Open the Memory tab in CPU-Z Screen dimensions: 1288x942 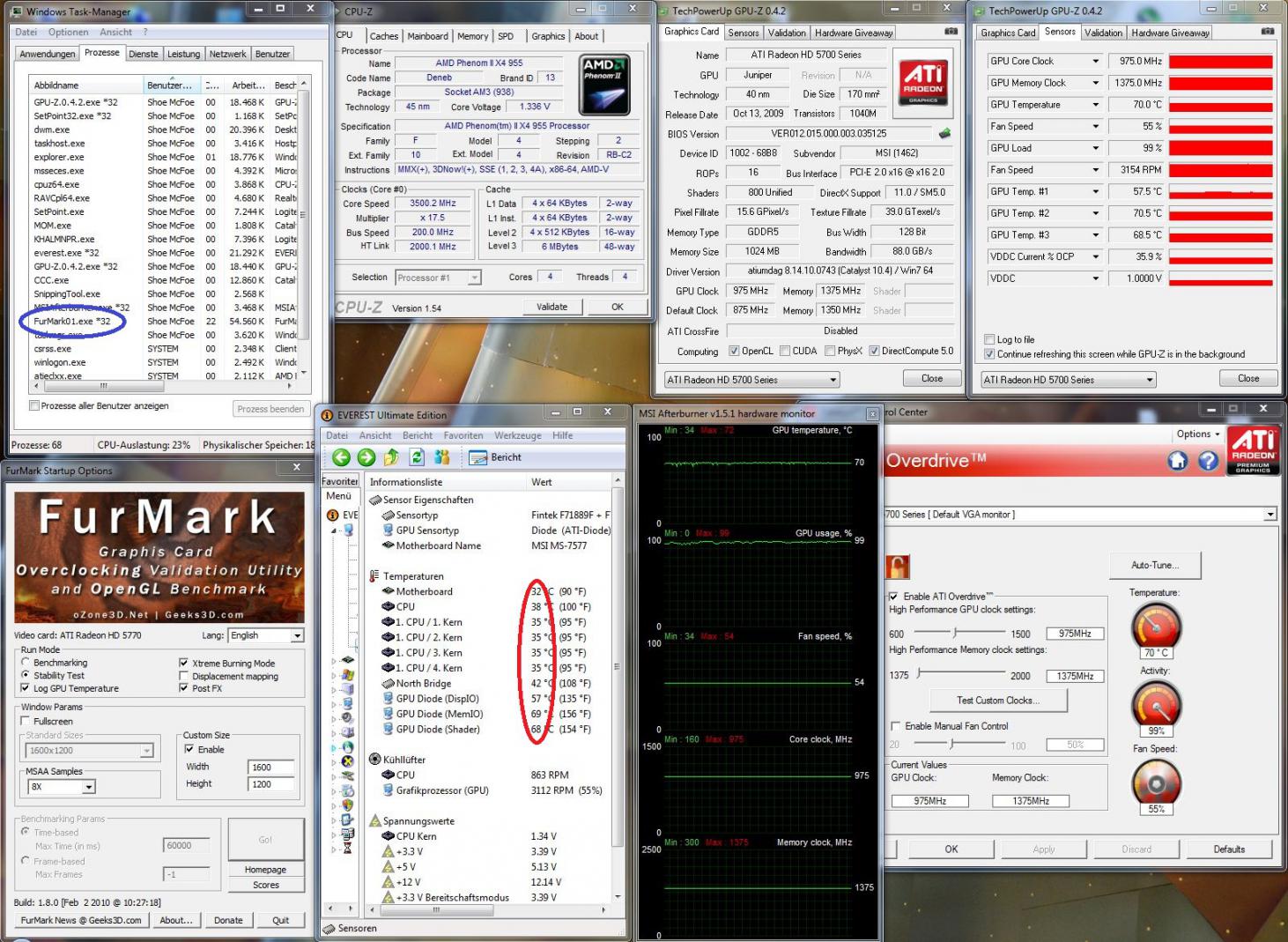(x=472, y=36)
